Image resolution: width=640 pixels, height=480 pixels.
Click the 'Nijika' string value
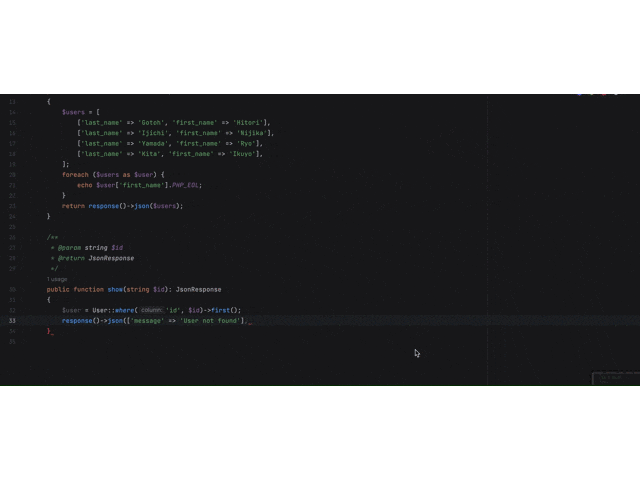pyautogui.click(x=252, y=133)
